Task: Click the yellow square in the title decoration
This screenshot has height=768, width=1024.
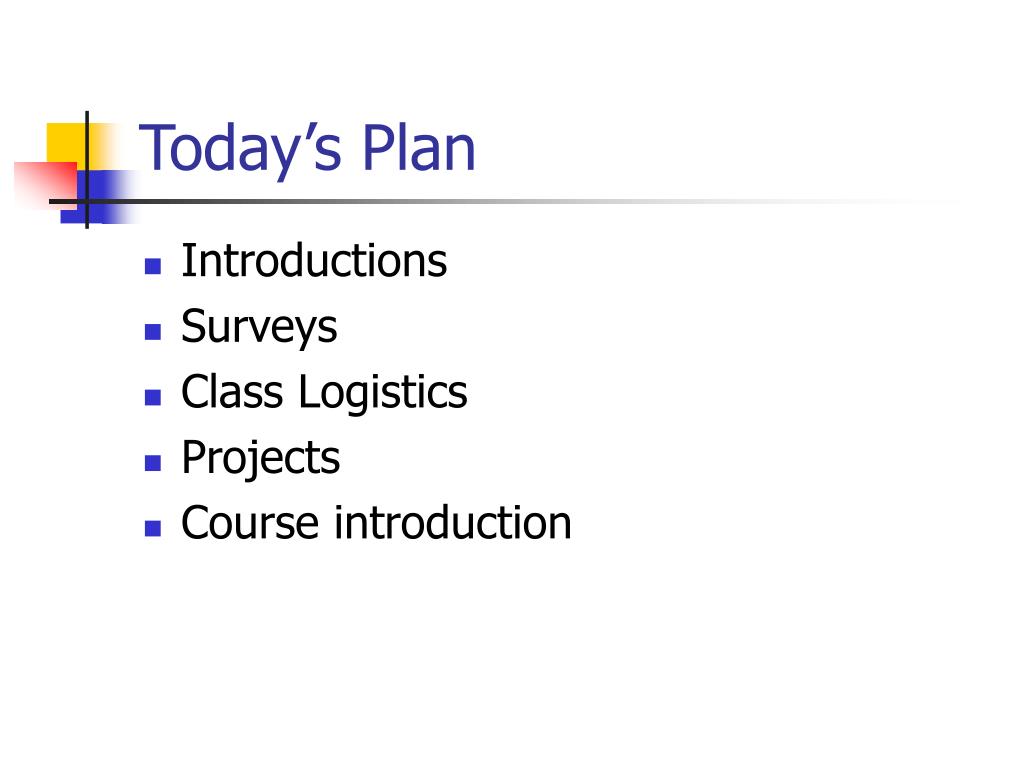Action: click(x=67, y=144)
